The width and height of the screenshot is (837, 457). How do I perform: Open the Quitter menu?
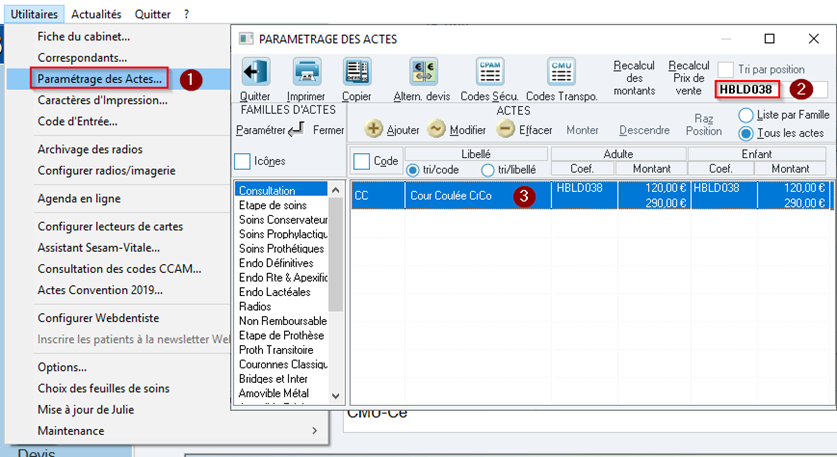pos(152,14)
